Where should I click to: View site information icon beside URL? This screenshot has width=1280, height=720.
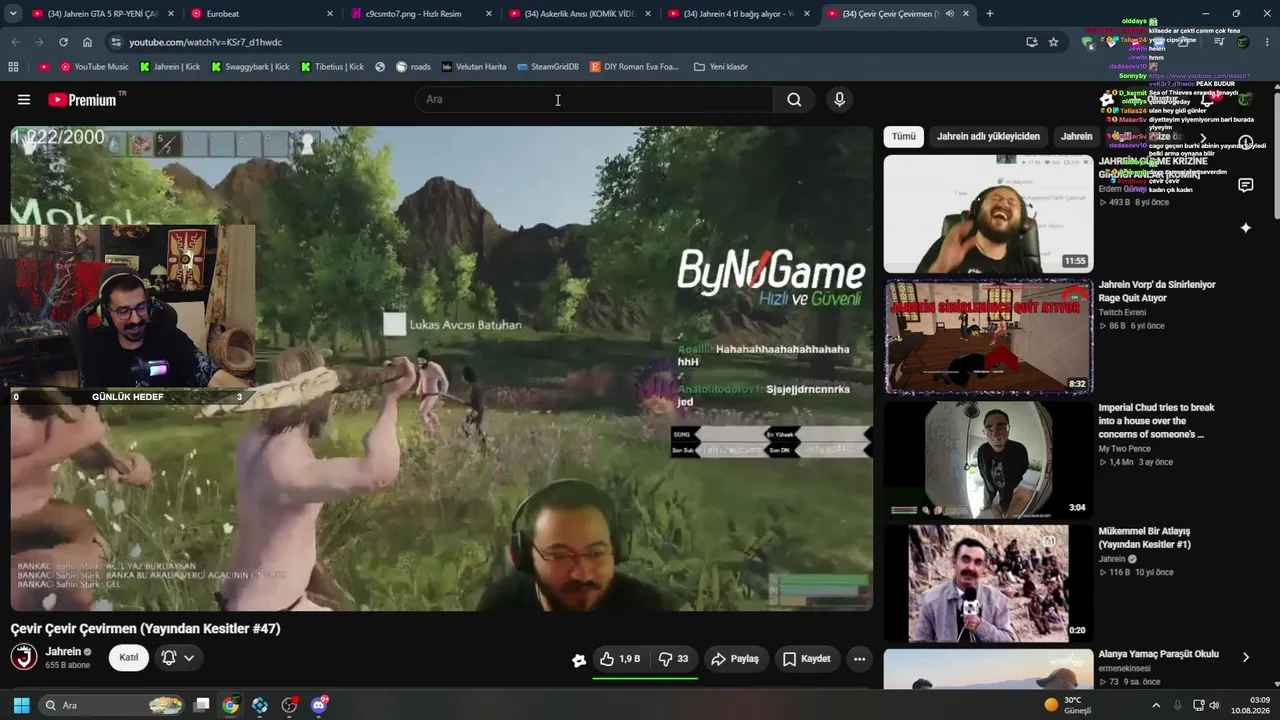click(x=116, y=42)
